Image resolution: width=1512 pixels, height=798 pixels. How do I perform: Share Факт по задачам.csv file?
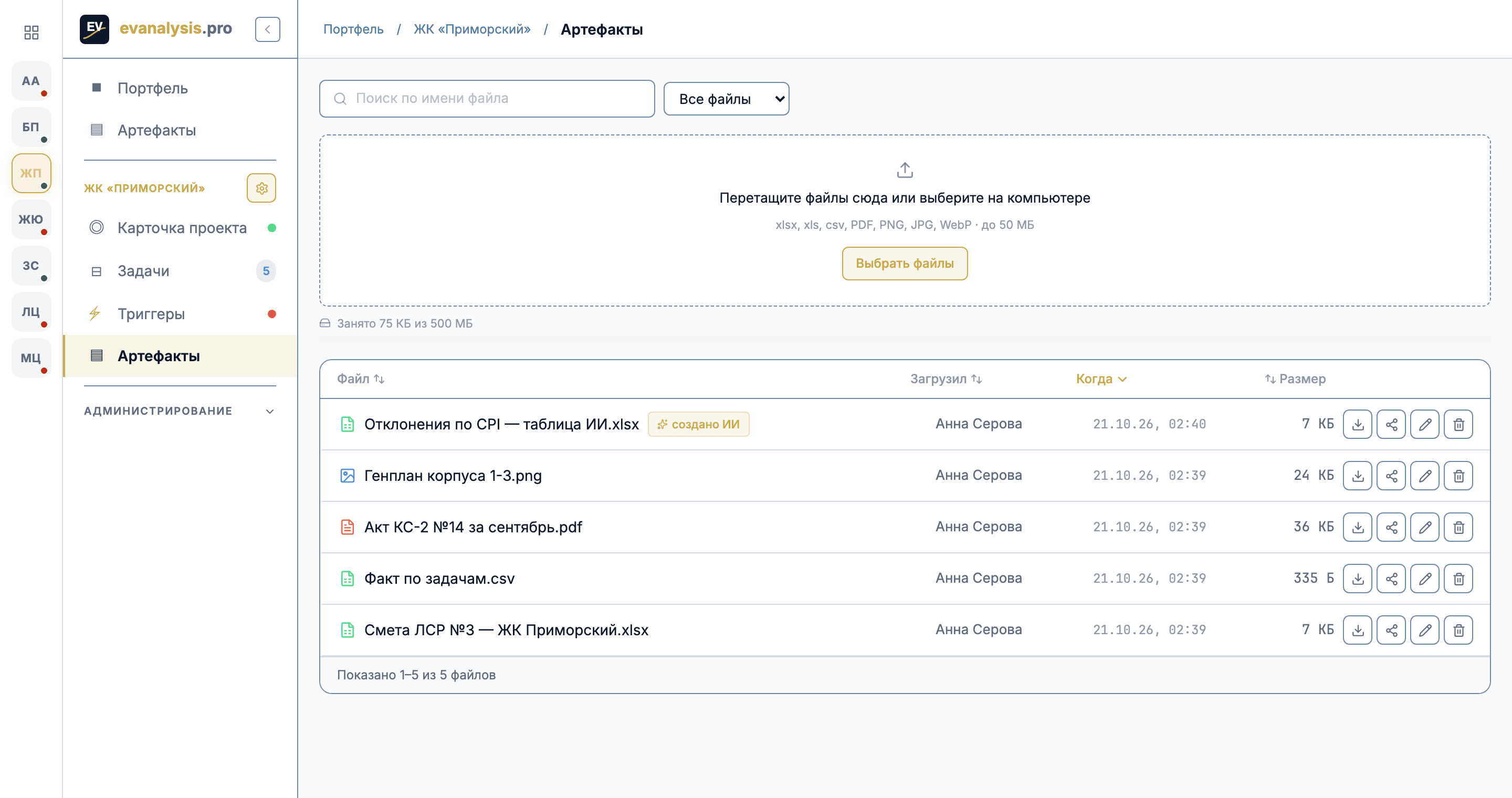pyautogui.click(x=1391, y=579)
